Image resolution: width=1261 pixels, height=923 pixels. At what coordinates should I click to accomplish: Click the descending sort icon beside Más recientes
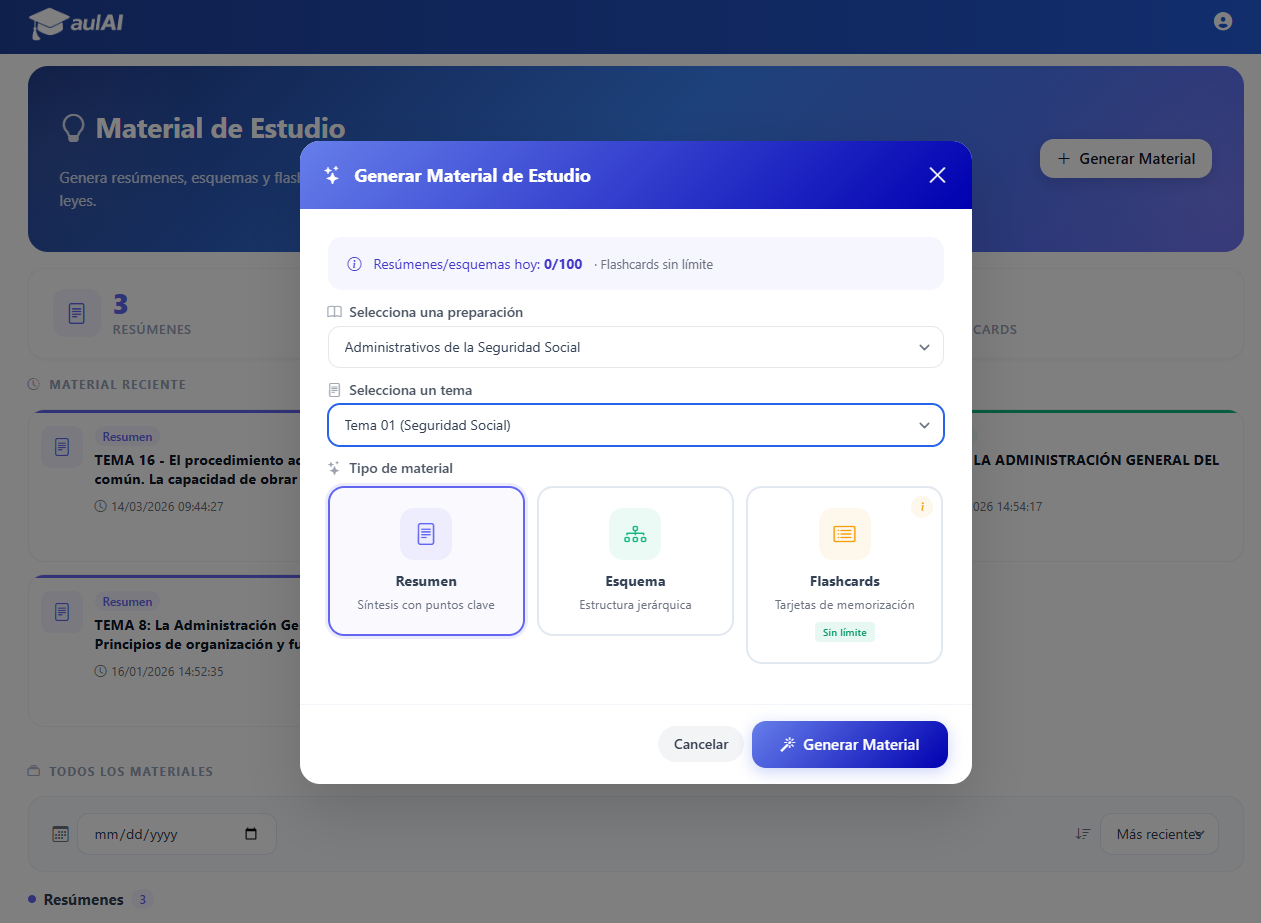(x=1081, y=833)
